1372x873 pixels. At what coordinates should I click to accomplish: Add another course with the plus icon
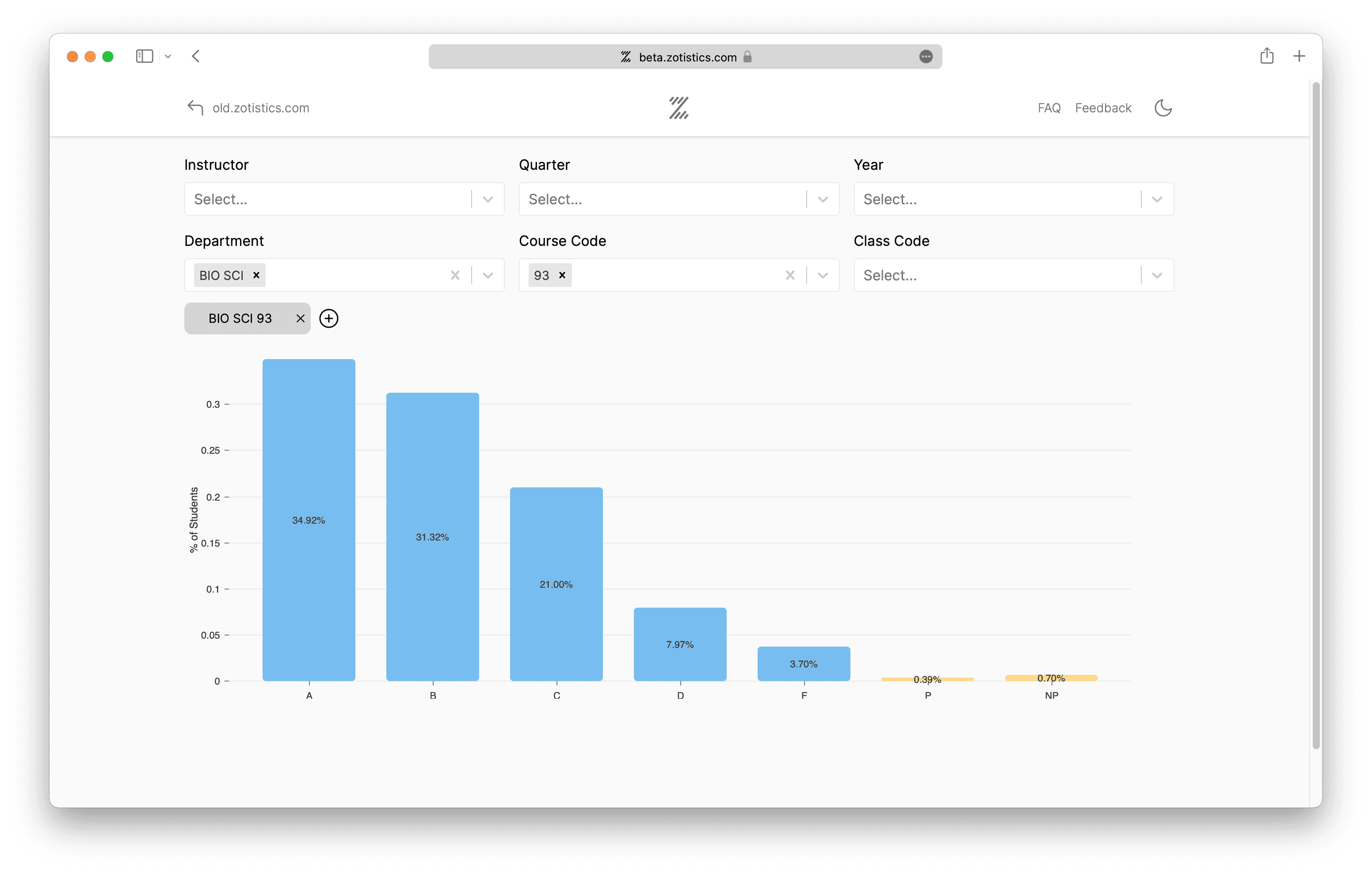329,318
